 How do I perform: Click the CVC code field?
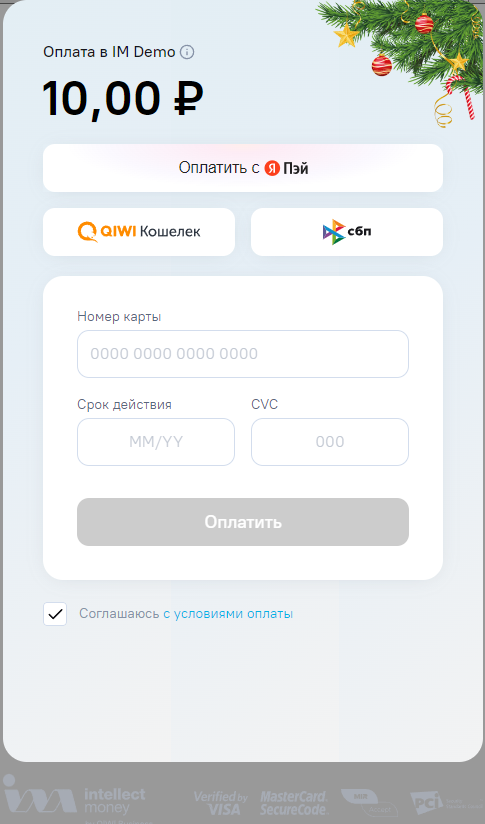click(330, 442)
